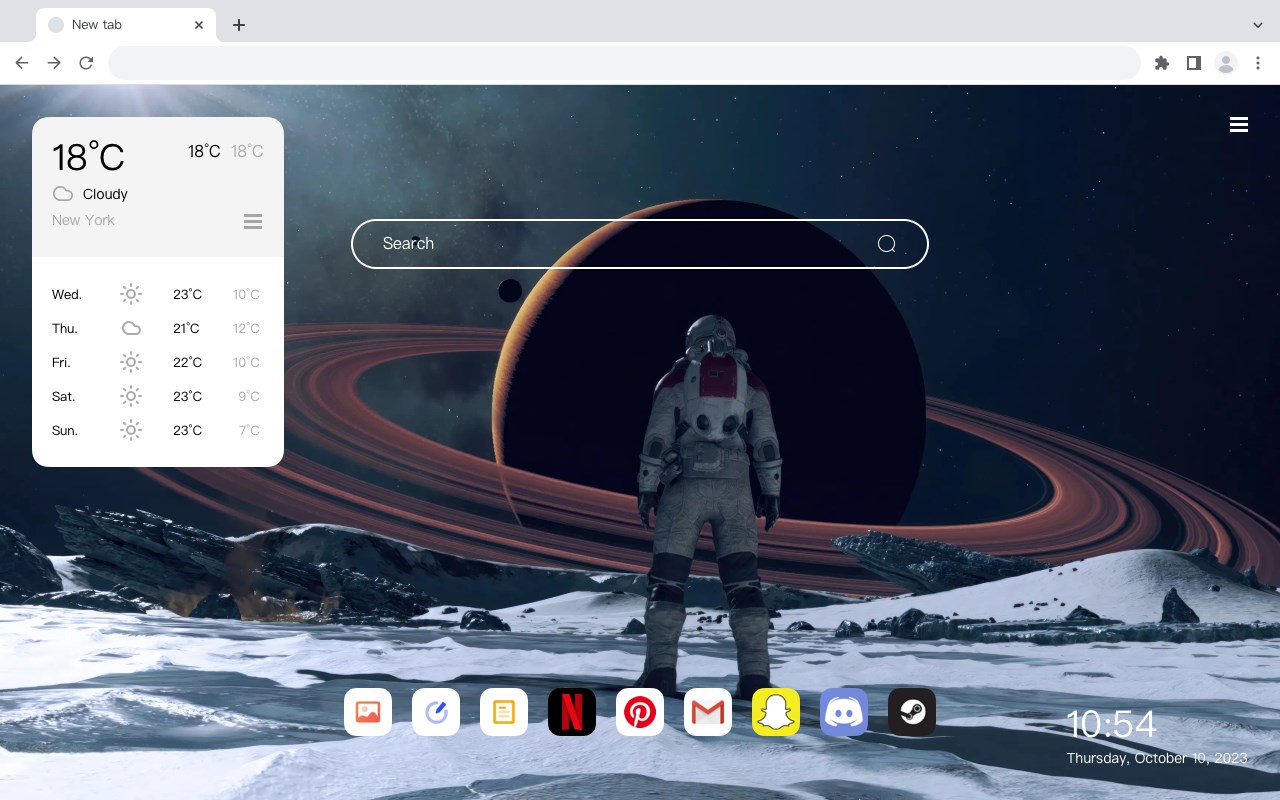Go forward to the next page
1280x800 pixels.
click(54, 63)
